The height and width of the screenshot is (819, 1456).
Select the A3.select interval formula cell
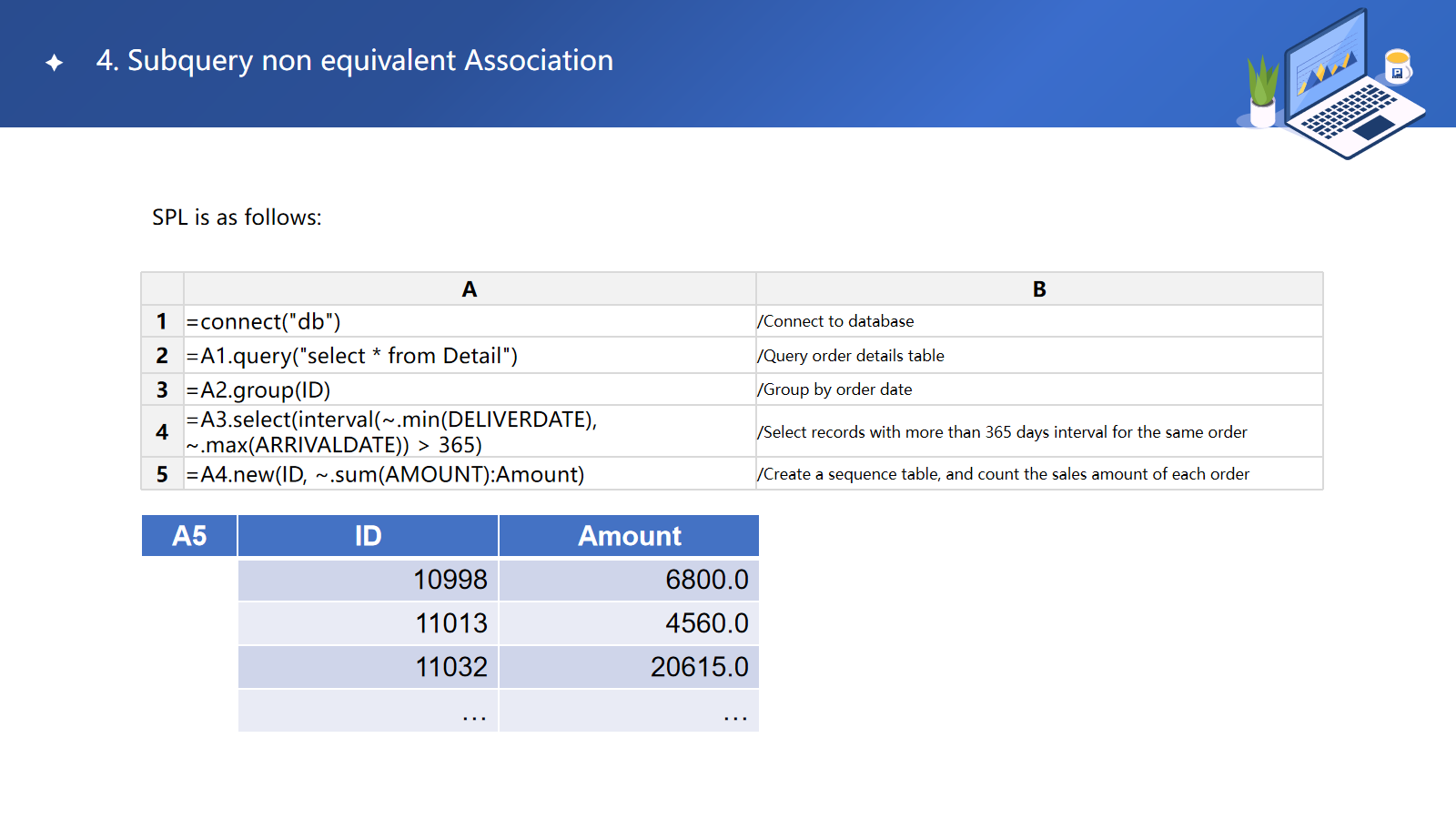pyautogui.click(x=469, y=431)
